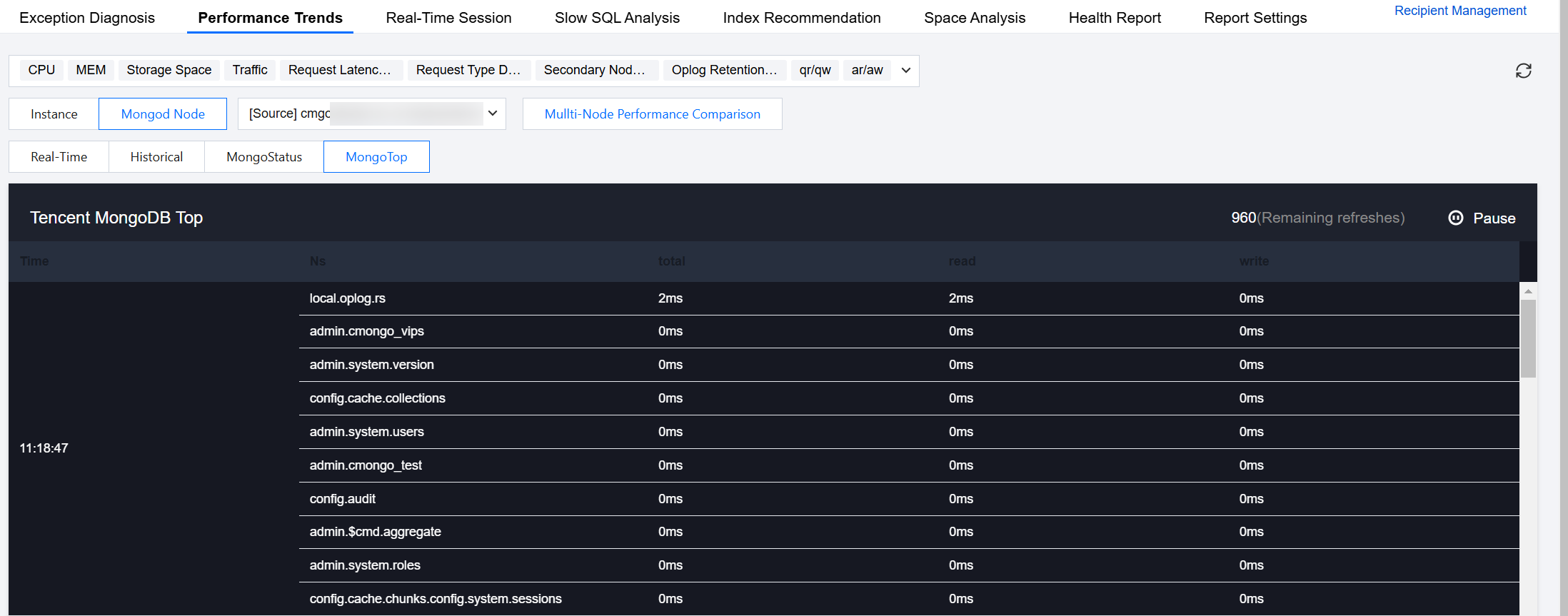Screen dimensions: 1568x616
Task: Click the local.oplog.rs namespace row
Action: (348, 298)
